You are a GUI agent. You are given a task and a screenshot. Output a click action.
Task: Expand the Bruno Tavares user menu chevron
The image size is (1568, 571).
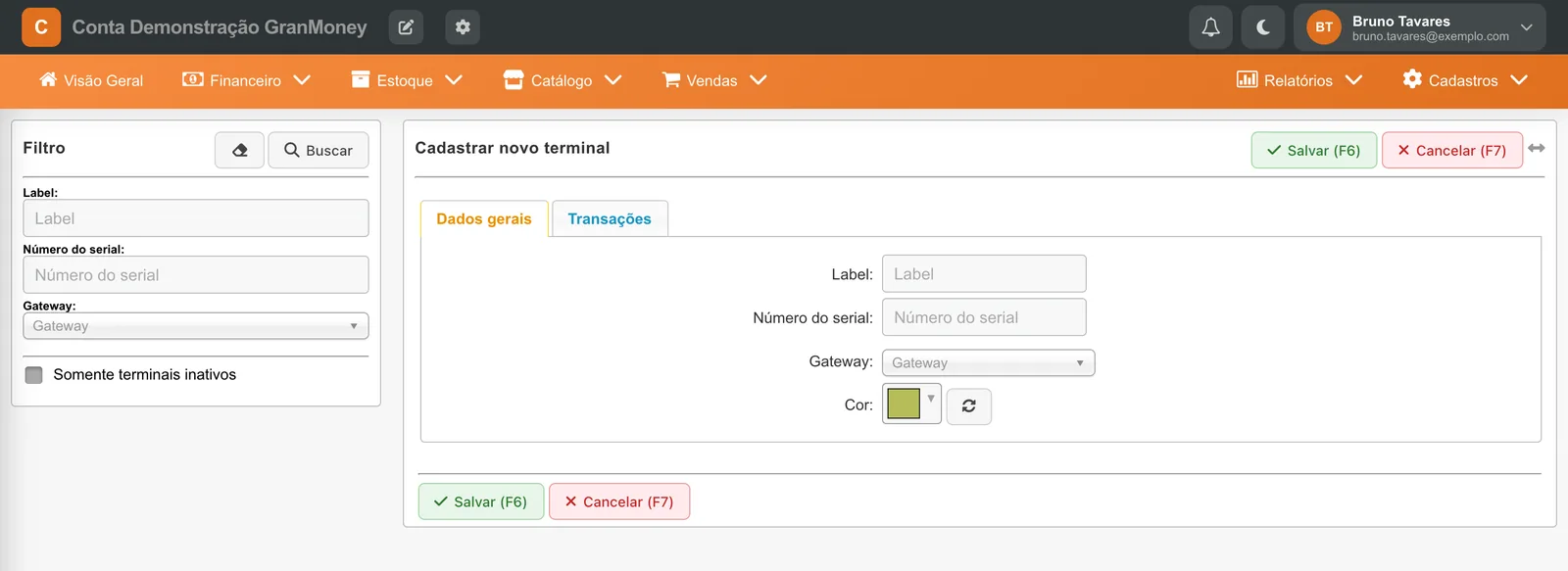click(1526, 27)
